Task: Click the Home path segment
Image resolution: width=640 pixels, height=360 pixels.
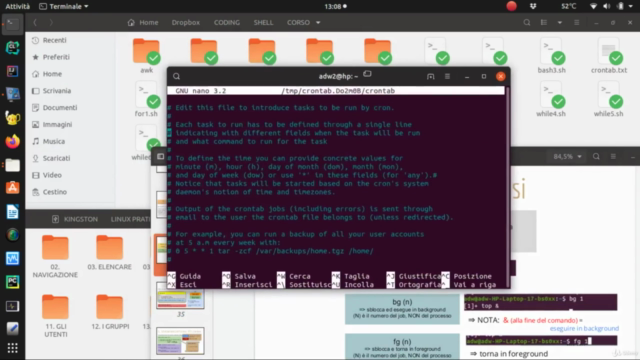Action: [x=143, y=22]
